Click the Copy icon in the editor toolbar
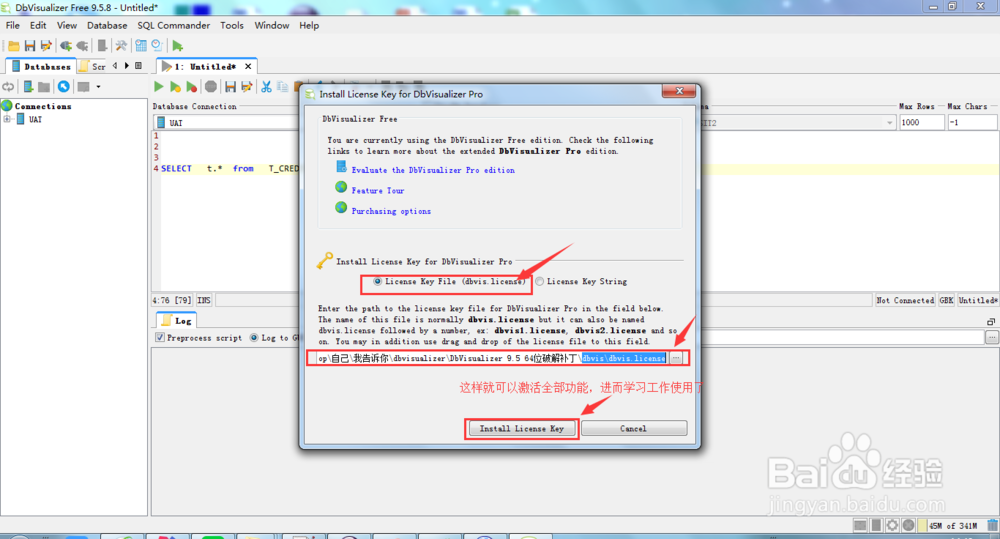This screenshot has height=539, width=1000. [x=283, y=87]
